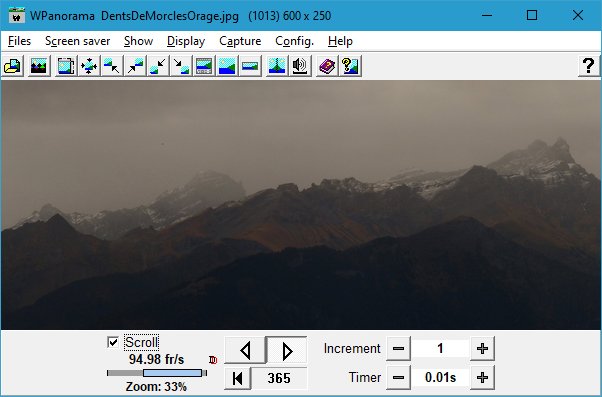Click the large question mark toolbar button
The width and height of the screenshot is (602, 397).
tap(589, 66)
